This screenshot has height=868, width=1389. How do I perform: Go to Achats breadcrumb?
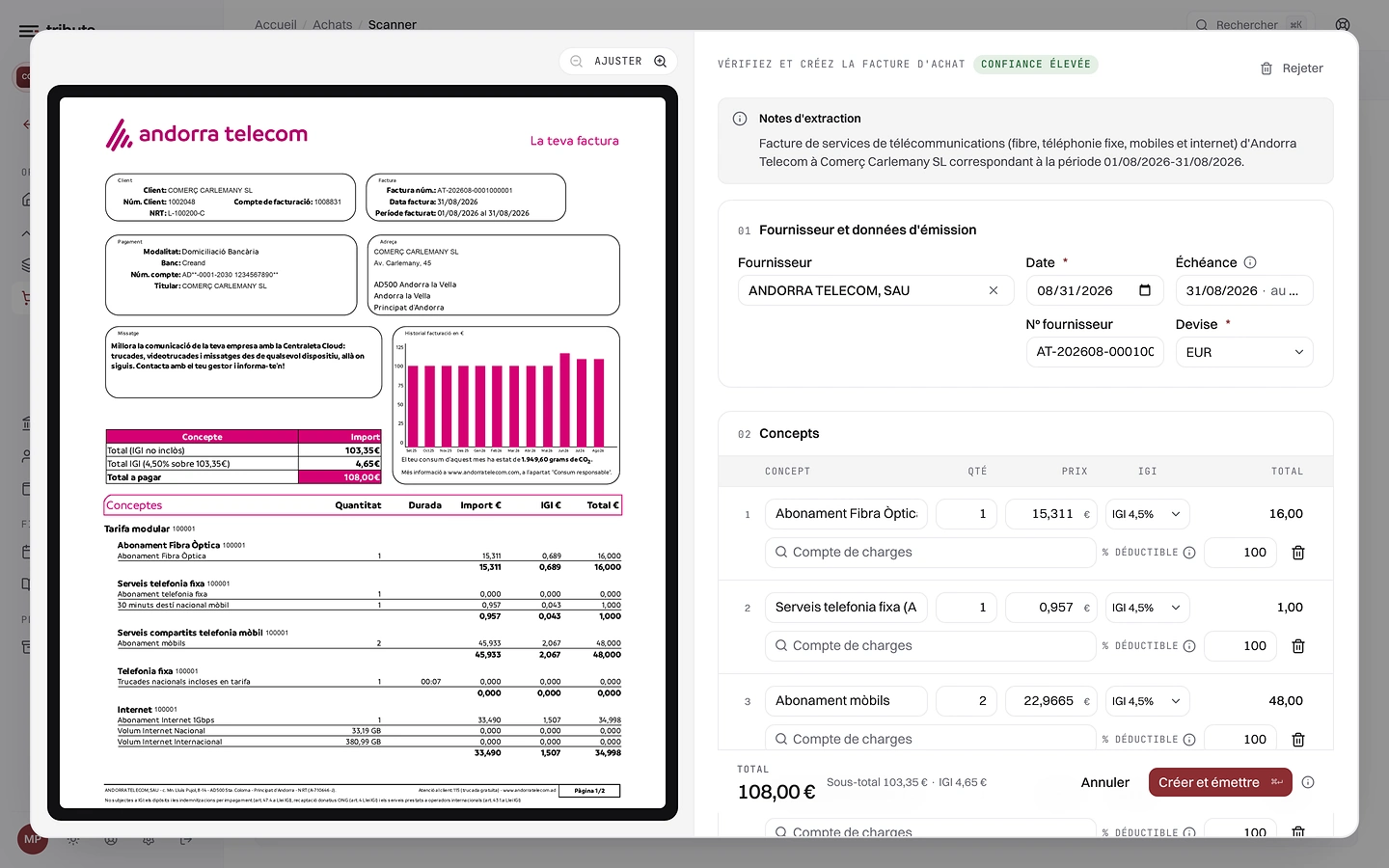[x=332, y=25]
